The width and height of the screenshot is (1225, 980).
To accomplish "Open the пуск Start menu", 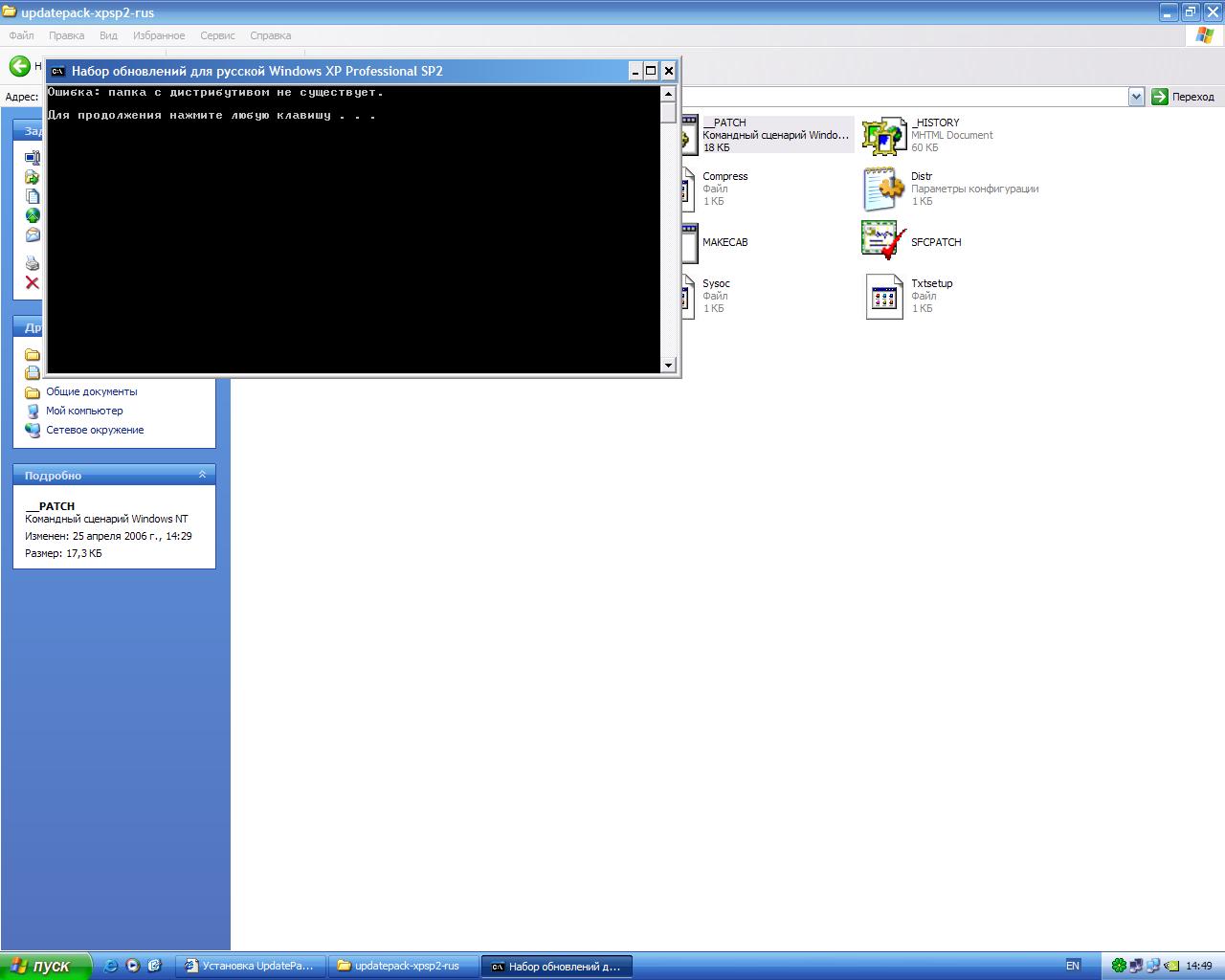I will pos(45,966).
